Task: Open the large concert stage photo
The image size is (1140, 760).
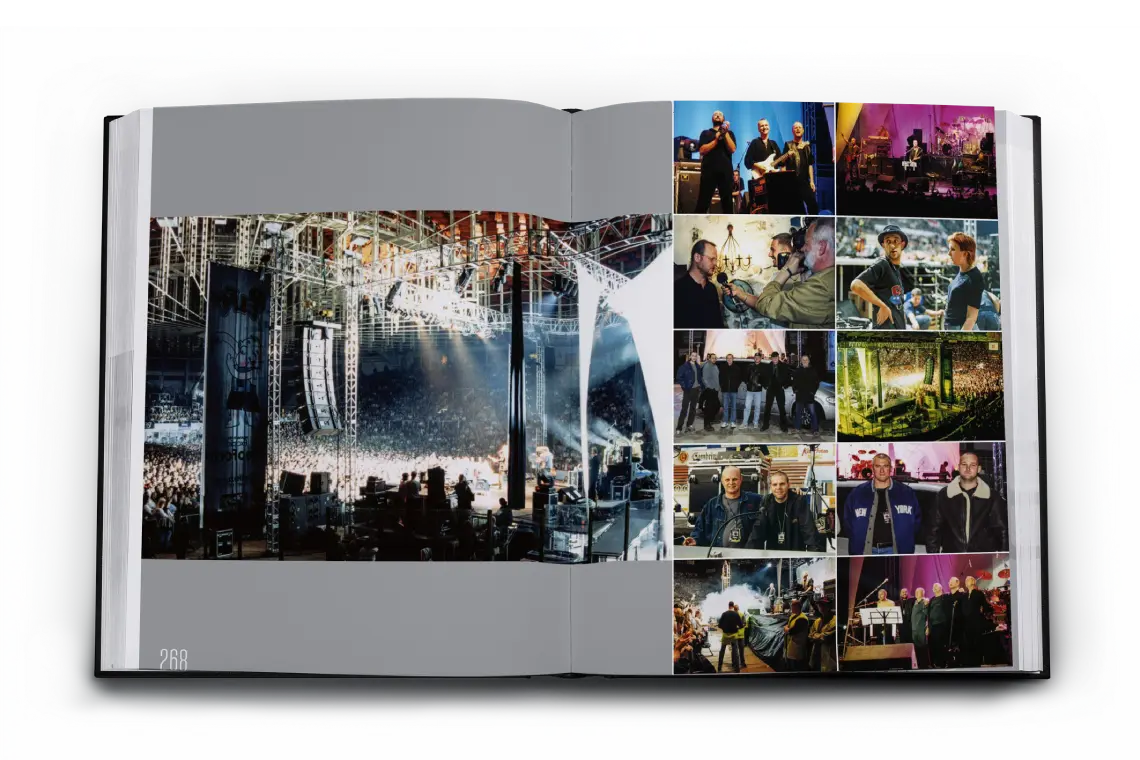Action: (x=400, y=390)
